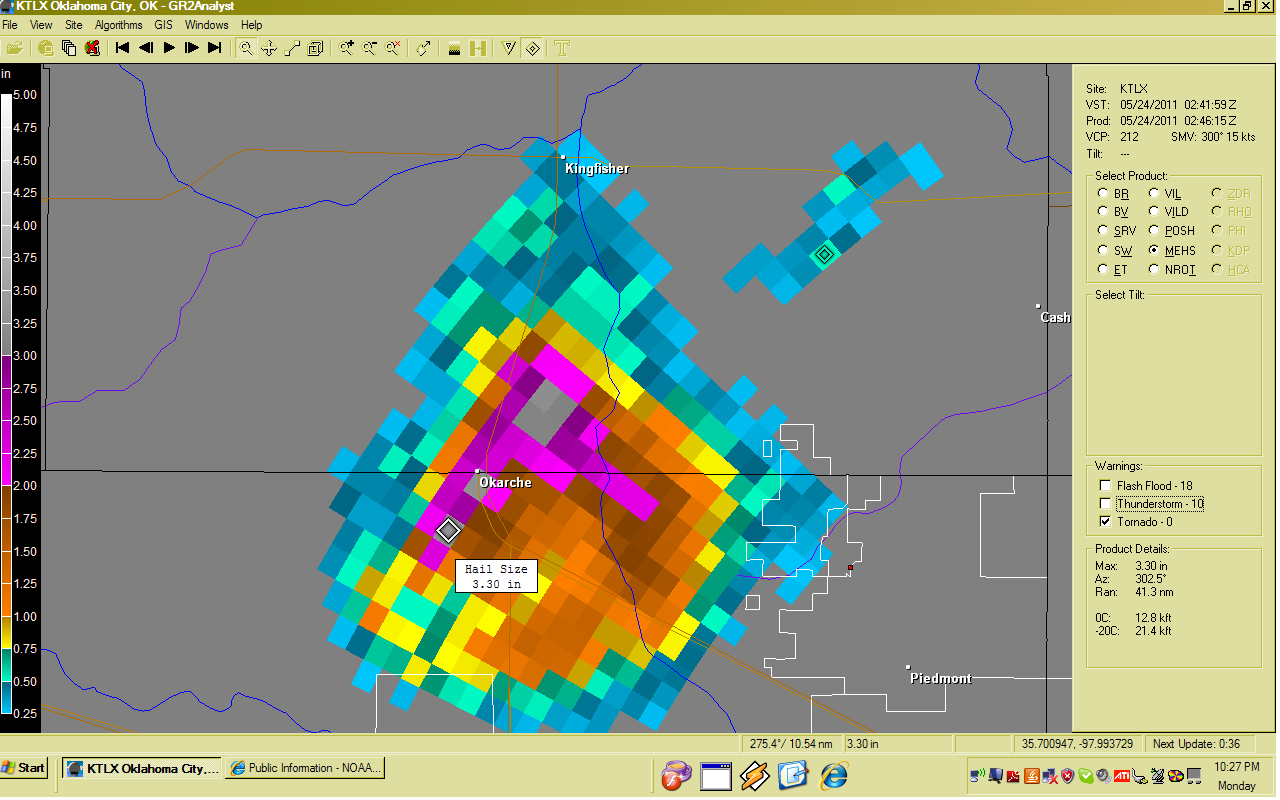This screenshot has height=800, width=1280.
Task: Select the ET product radio button
Action: (1102, 269)
